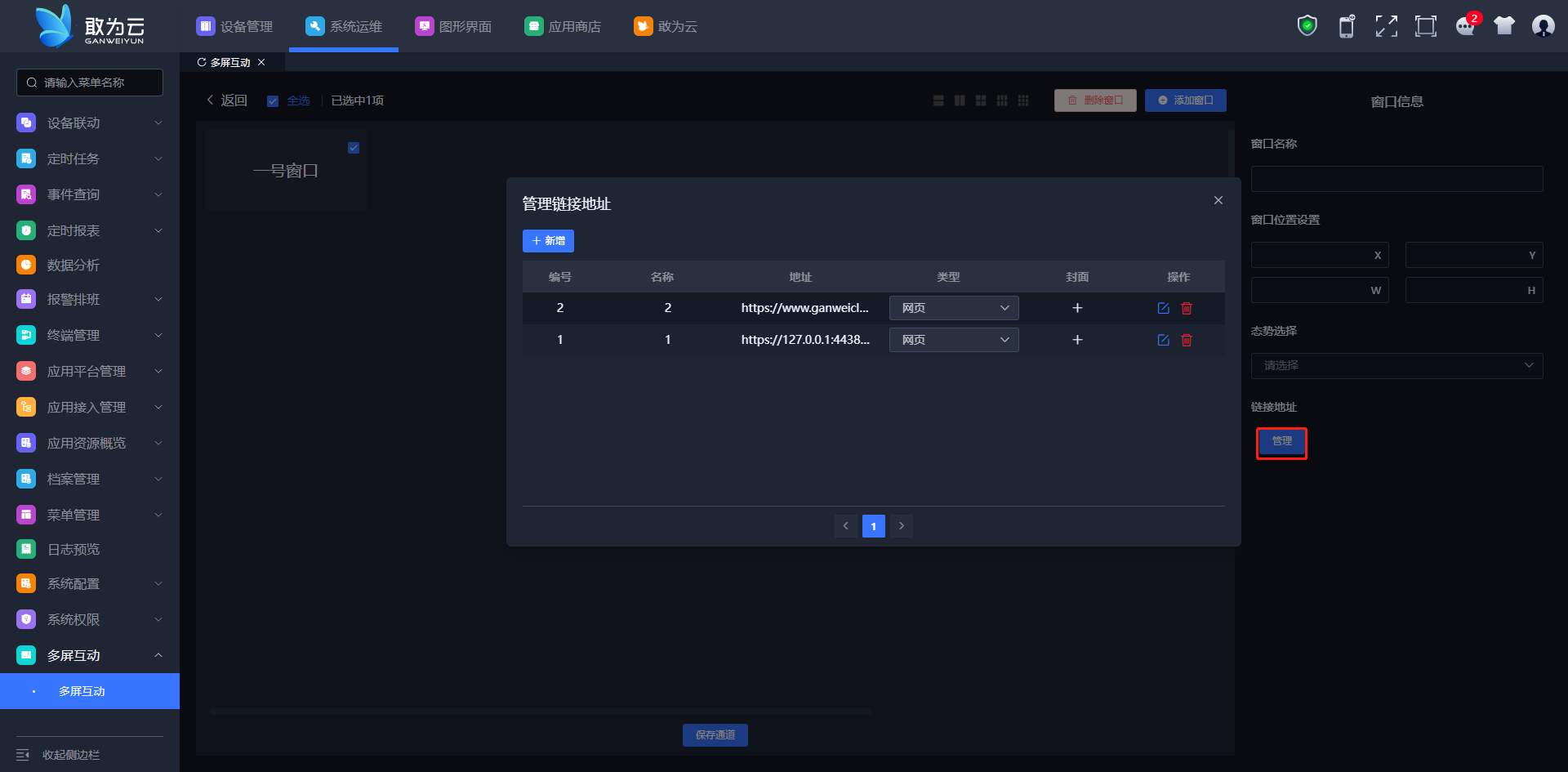Uncheck the 一号窗口 window checkbox
The width and height of the screenshot is (1568, 772).
354,148
